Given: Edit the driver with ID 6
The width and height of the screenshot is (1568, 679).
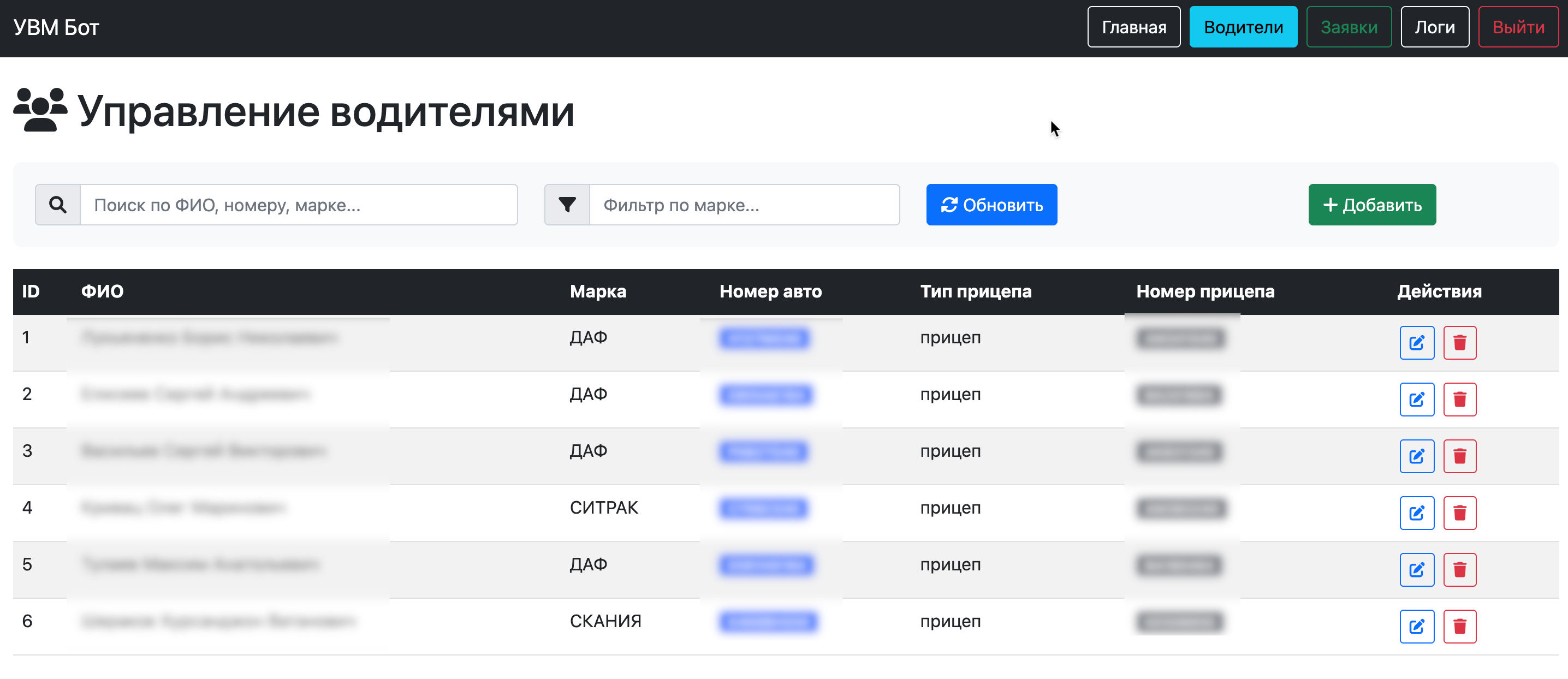Looking at the screenshot, I should click(1416, 626).
